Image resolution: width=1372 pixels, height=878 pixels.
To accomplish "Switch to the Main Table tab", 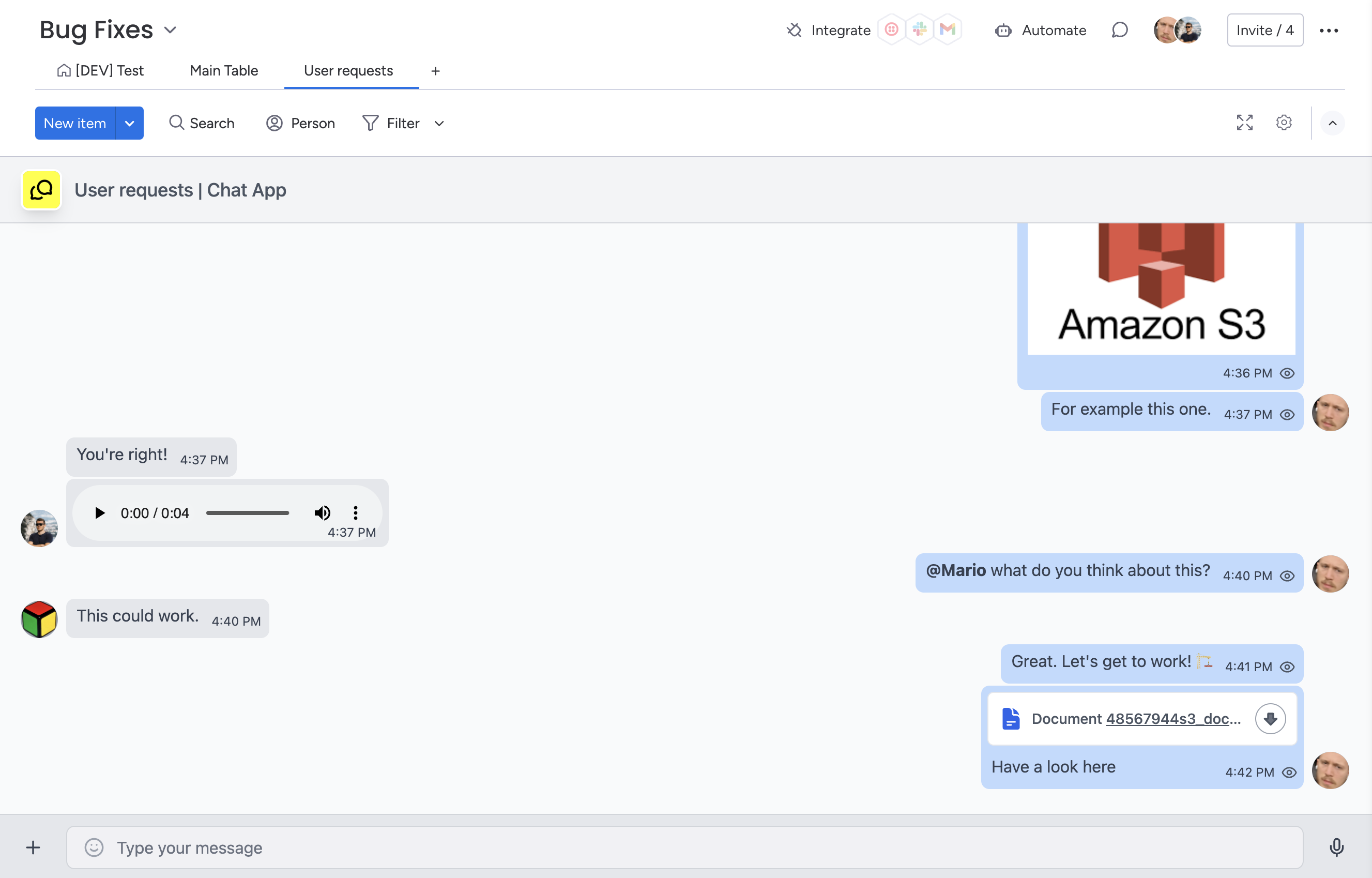I will pyautogui.click(x=224, y=71).
